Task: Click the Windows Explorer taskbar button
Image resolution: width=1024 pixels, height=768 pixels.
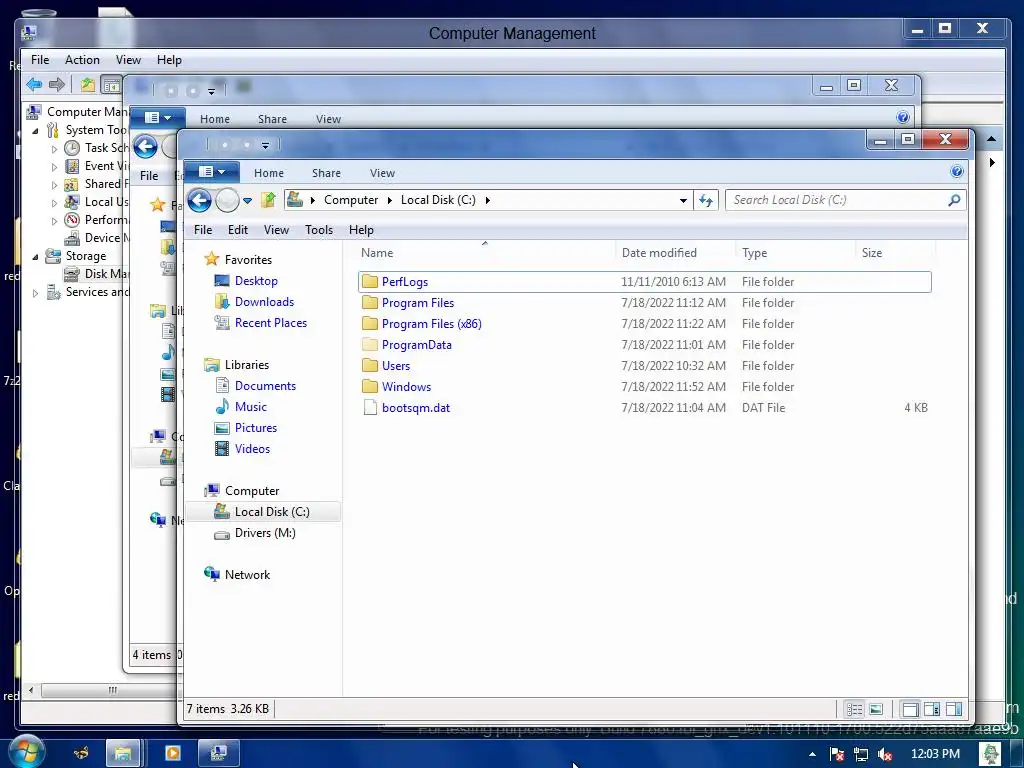Action: [123, 753]
